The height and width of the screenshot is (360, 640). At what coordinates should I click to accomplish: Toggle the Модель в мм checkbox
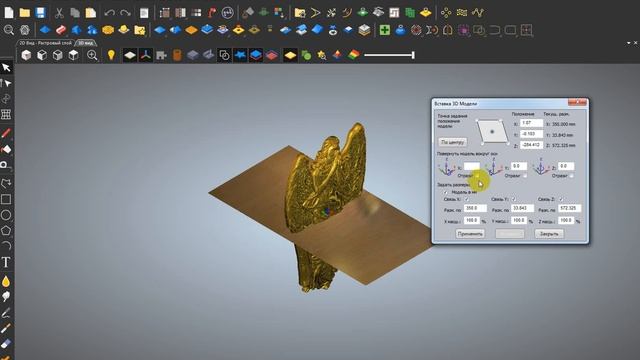(x=446, y=192)
